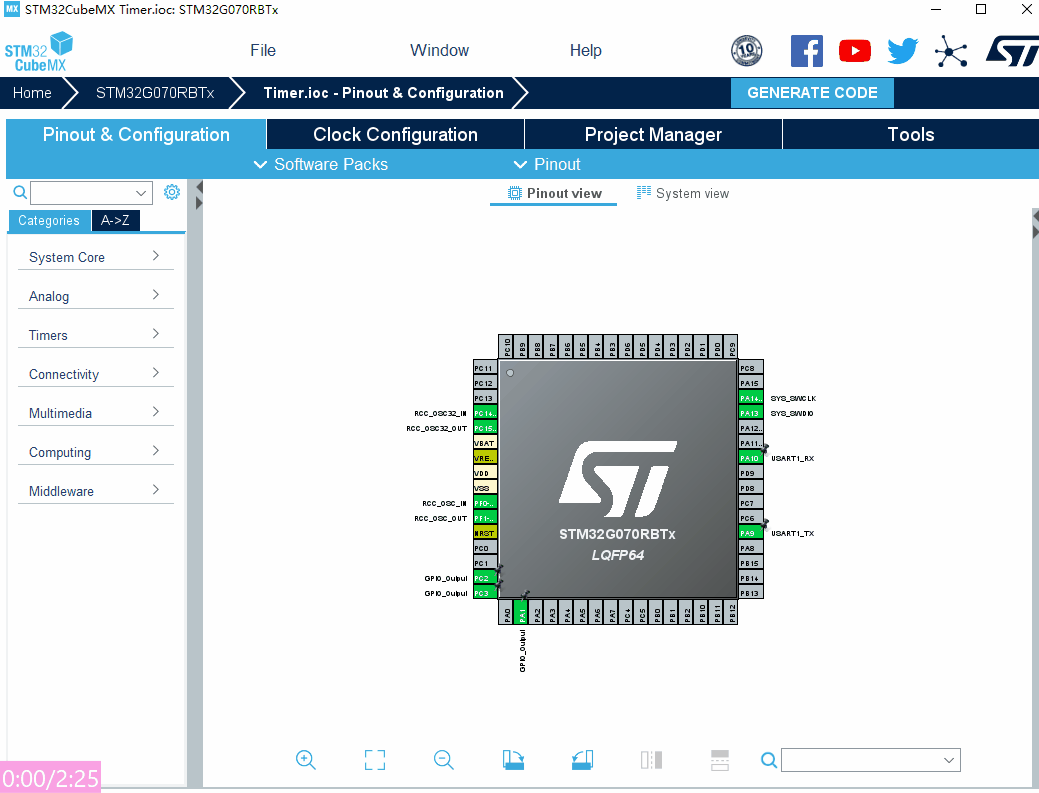The image size is (1039, 793).
Task: Click the zoom out magnifier icon
Action: pos(443,759)
